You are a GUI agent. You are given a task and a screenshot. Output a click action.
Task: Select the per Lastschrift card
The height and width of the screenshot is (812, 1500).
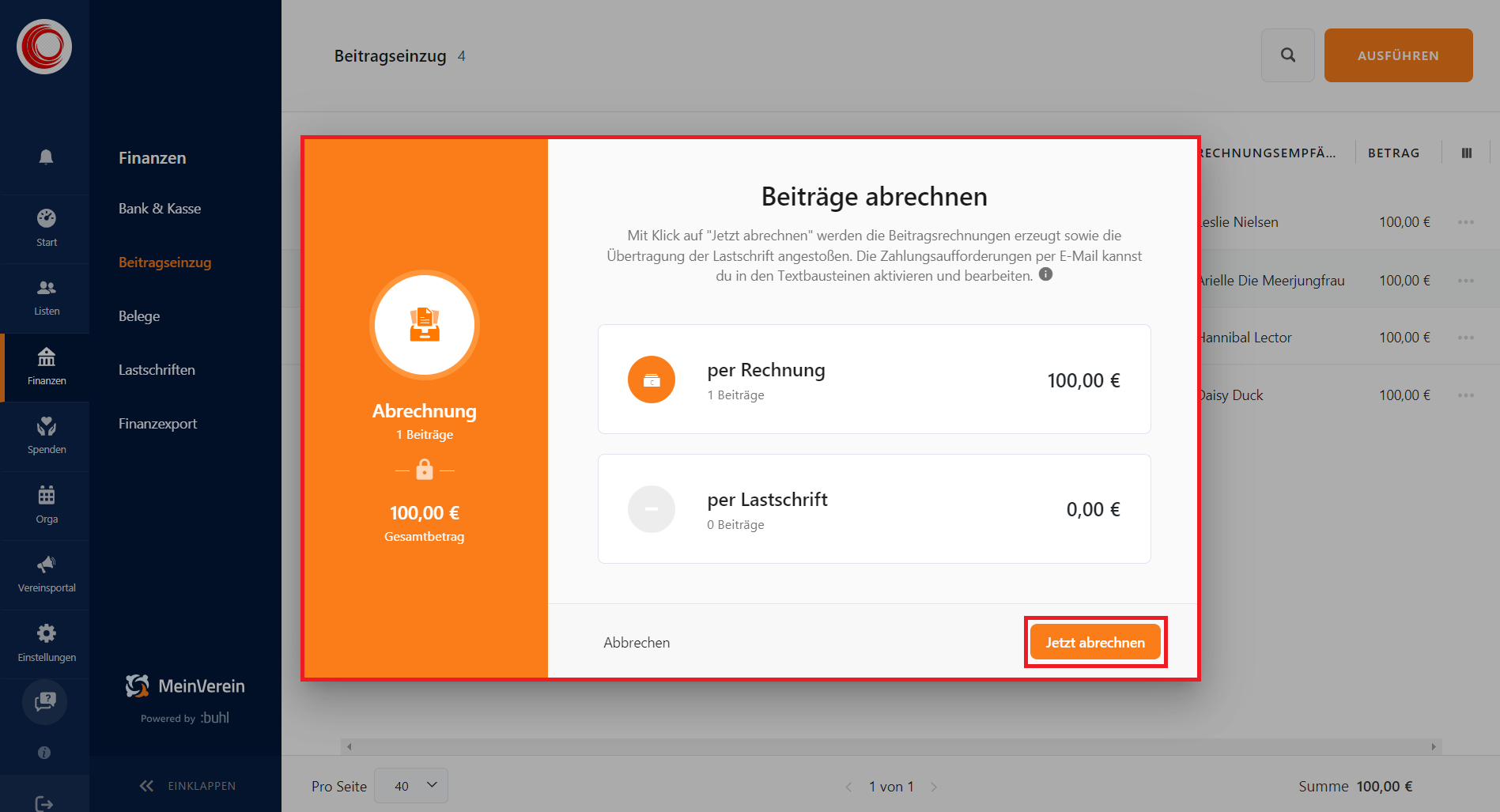click(x=874, y=508)
